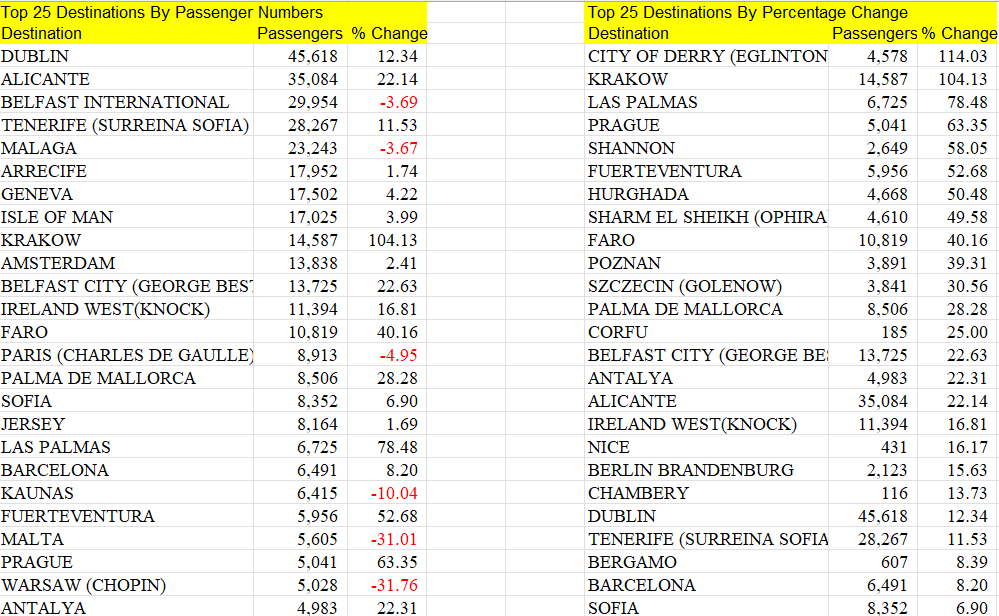Click the 17,952 passengers cell for Arrecife
The image size is (999, 616).
tap(313, 171)
